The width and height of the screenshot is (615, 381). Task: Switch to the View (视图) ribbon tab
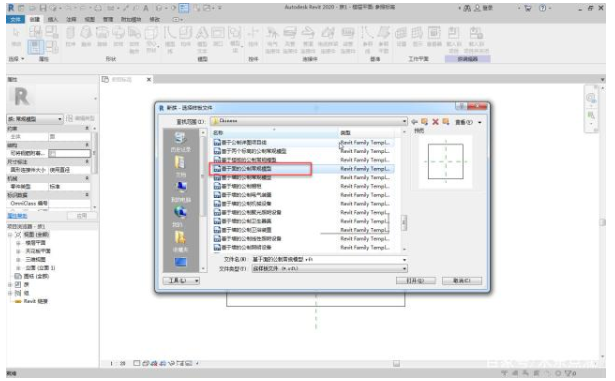coord(89,19)
